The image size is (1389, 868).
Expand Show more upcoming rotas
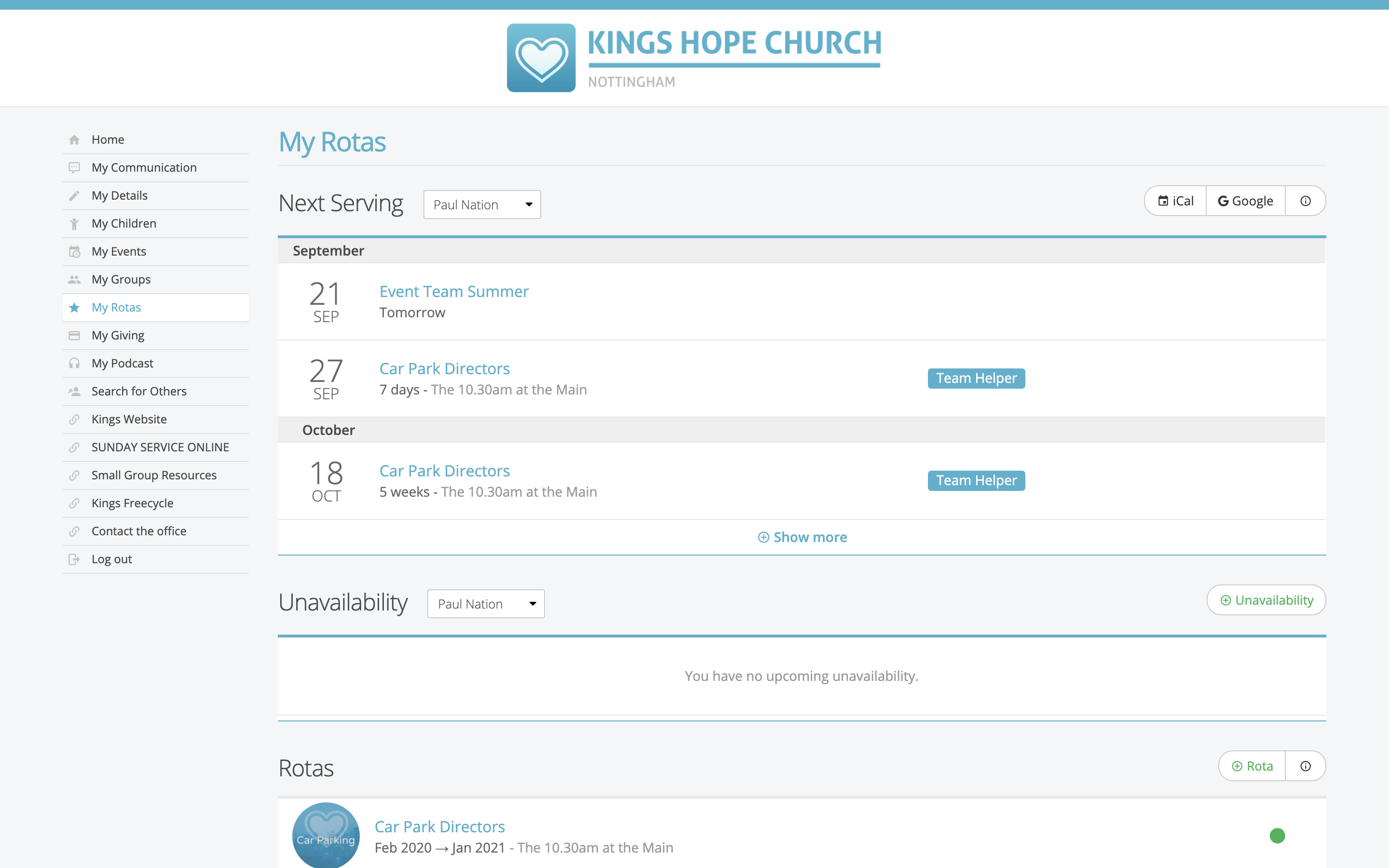tap(802, 537)
